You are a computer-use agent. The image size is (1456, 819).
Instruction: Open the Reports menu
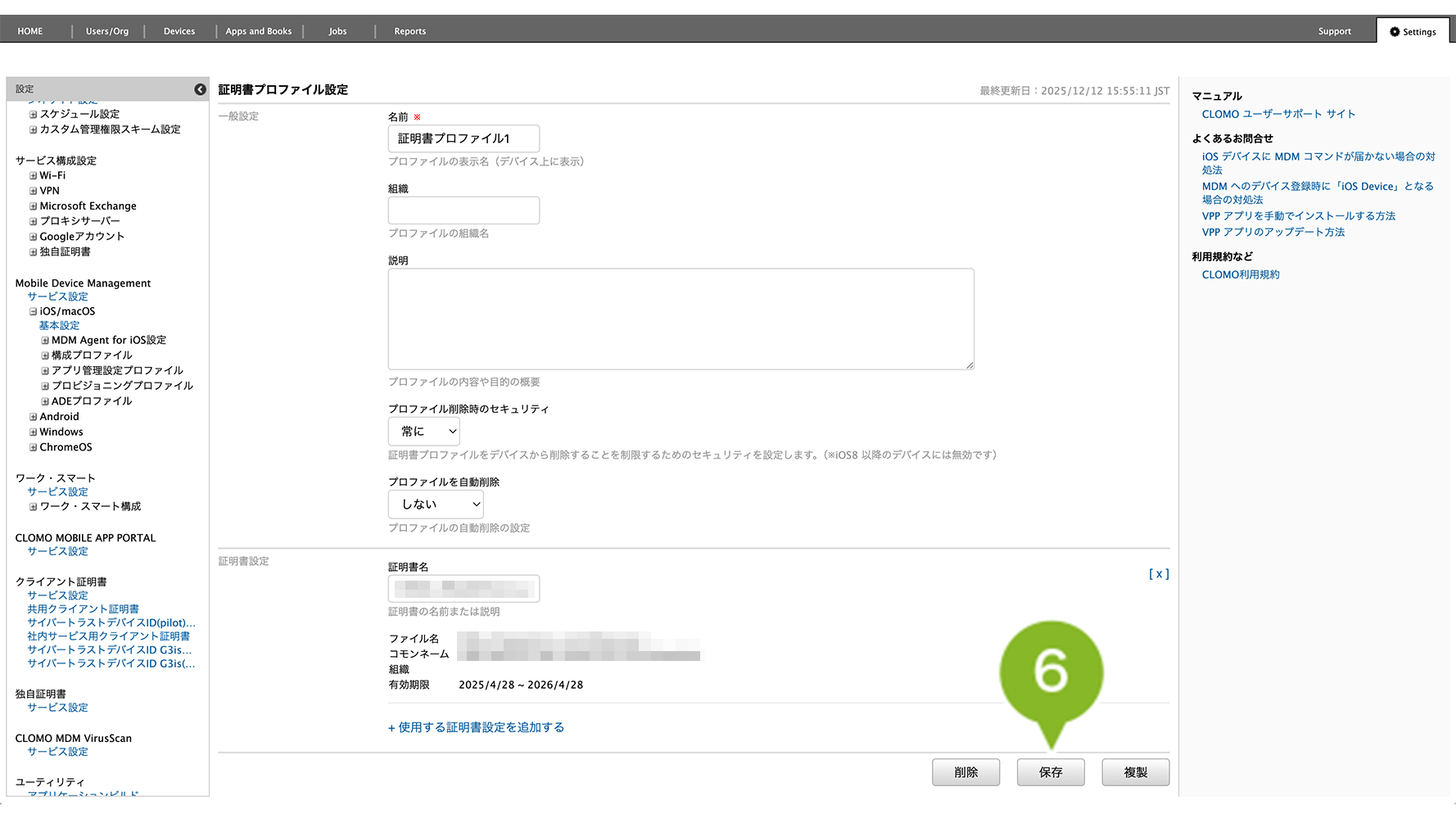[x=409, y=31]
